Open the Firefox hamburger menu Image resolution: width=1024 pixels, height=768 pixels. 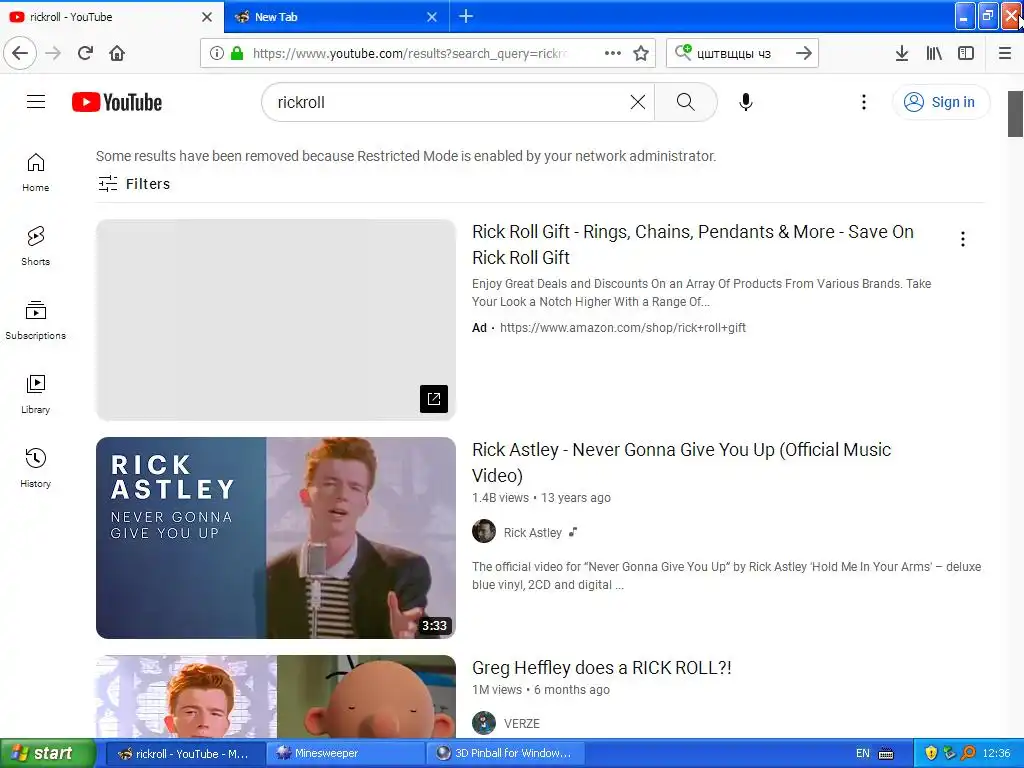click(1005, 53)
